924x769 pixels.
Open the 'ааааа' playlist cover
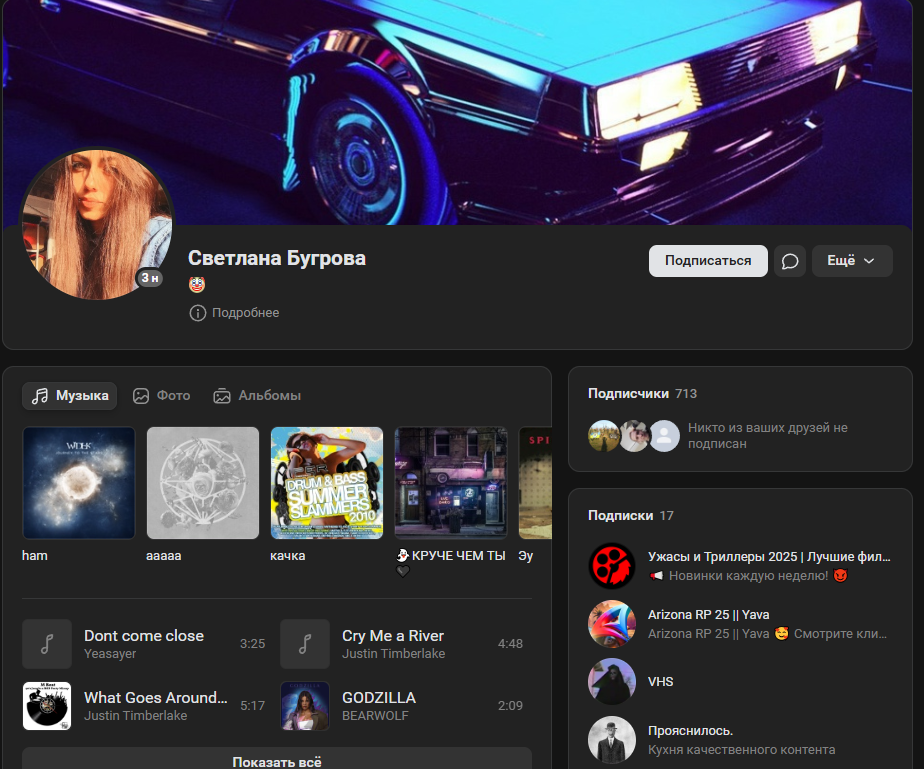203,483
